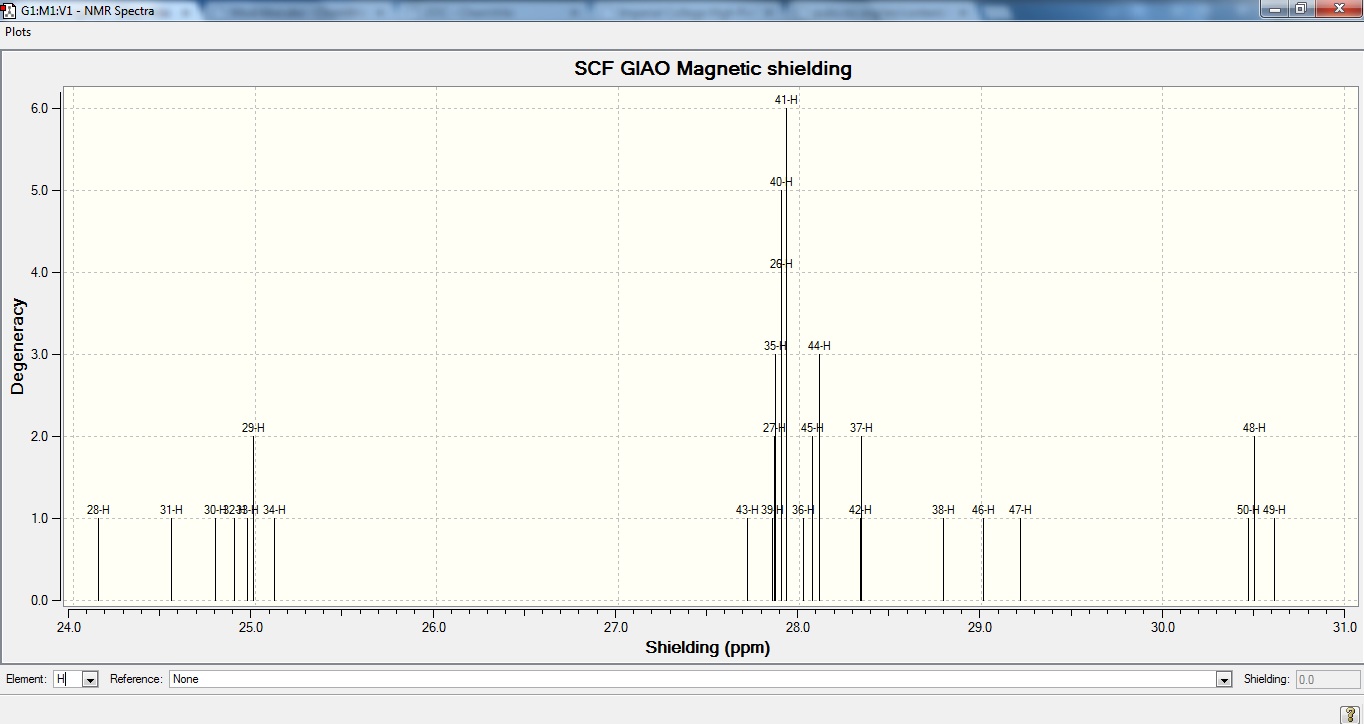Screen dimensions: 1364x724
Task: Select the 26-H peak label
Action: pyautogui.click(x=781, y=264)
